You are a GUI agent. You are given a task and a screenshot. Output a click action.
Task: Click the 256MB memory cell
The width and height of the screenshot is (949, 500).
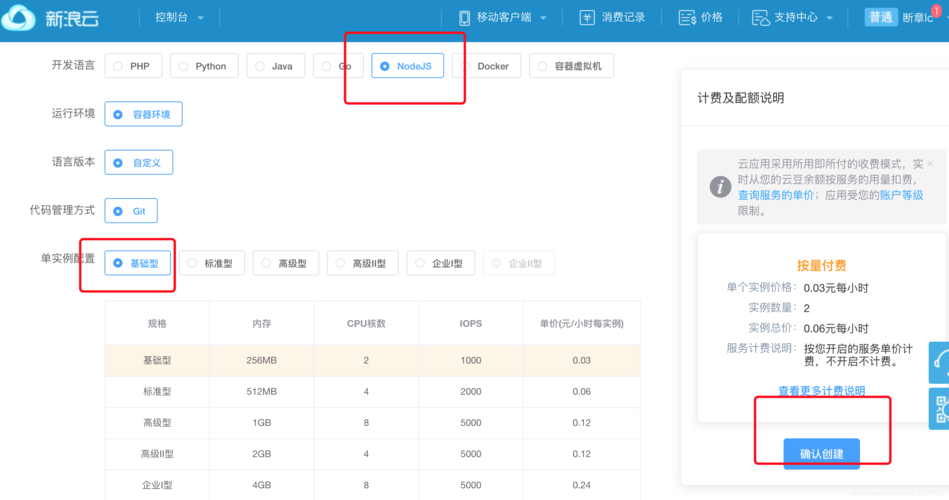261,360
